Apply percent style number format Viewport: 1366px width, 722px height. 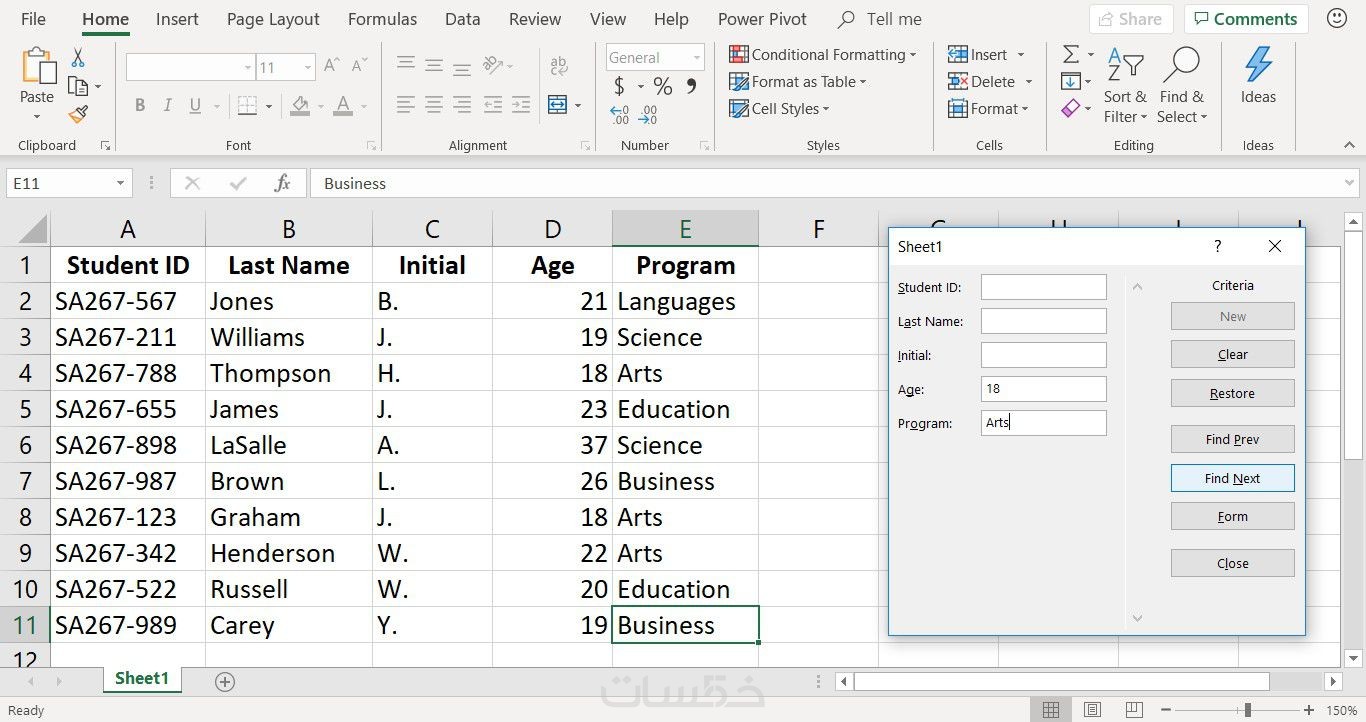point(663,86)
